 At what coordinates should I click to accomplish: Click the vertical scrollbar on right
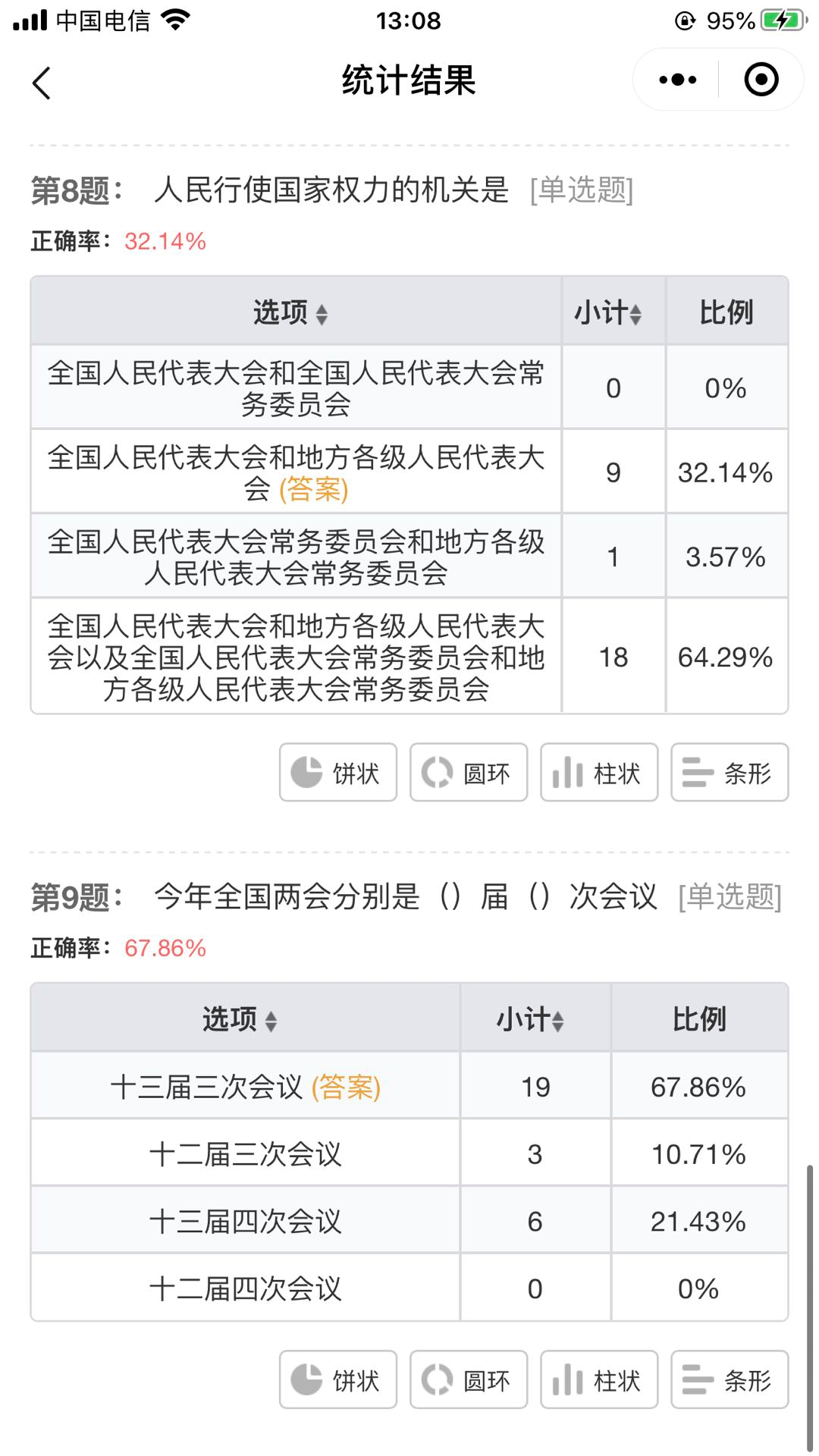pos(809,1304)
